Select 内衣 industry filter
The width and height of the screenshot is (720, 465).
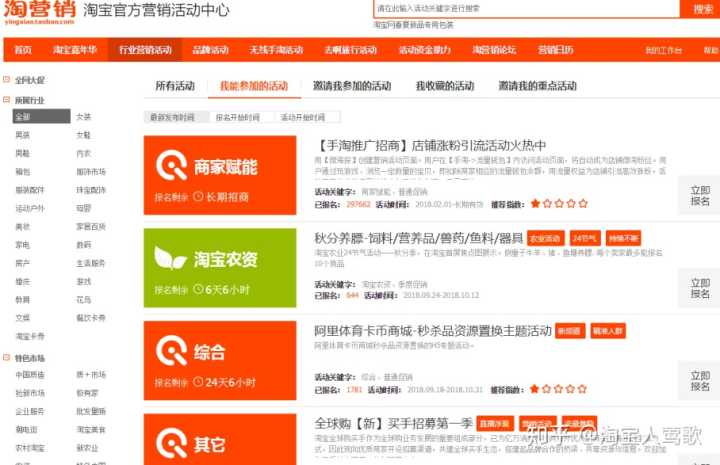(84, 153)
